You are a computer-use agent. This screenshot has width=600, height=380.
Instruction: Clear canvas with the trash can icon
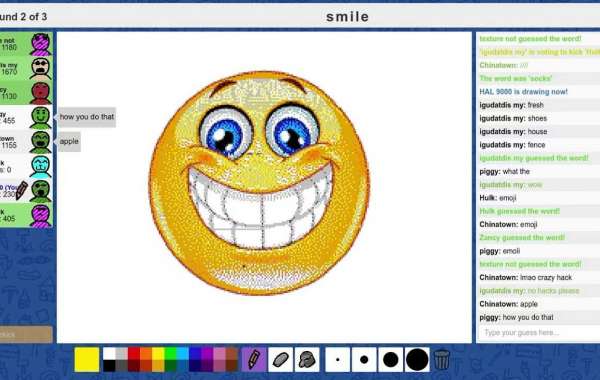coord(442,359)
